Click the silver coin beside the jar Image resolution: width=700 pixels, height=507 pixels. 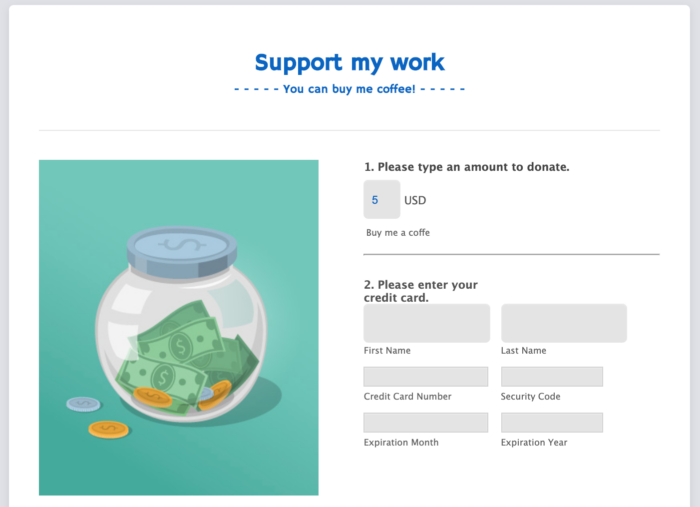coord(83,405)
